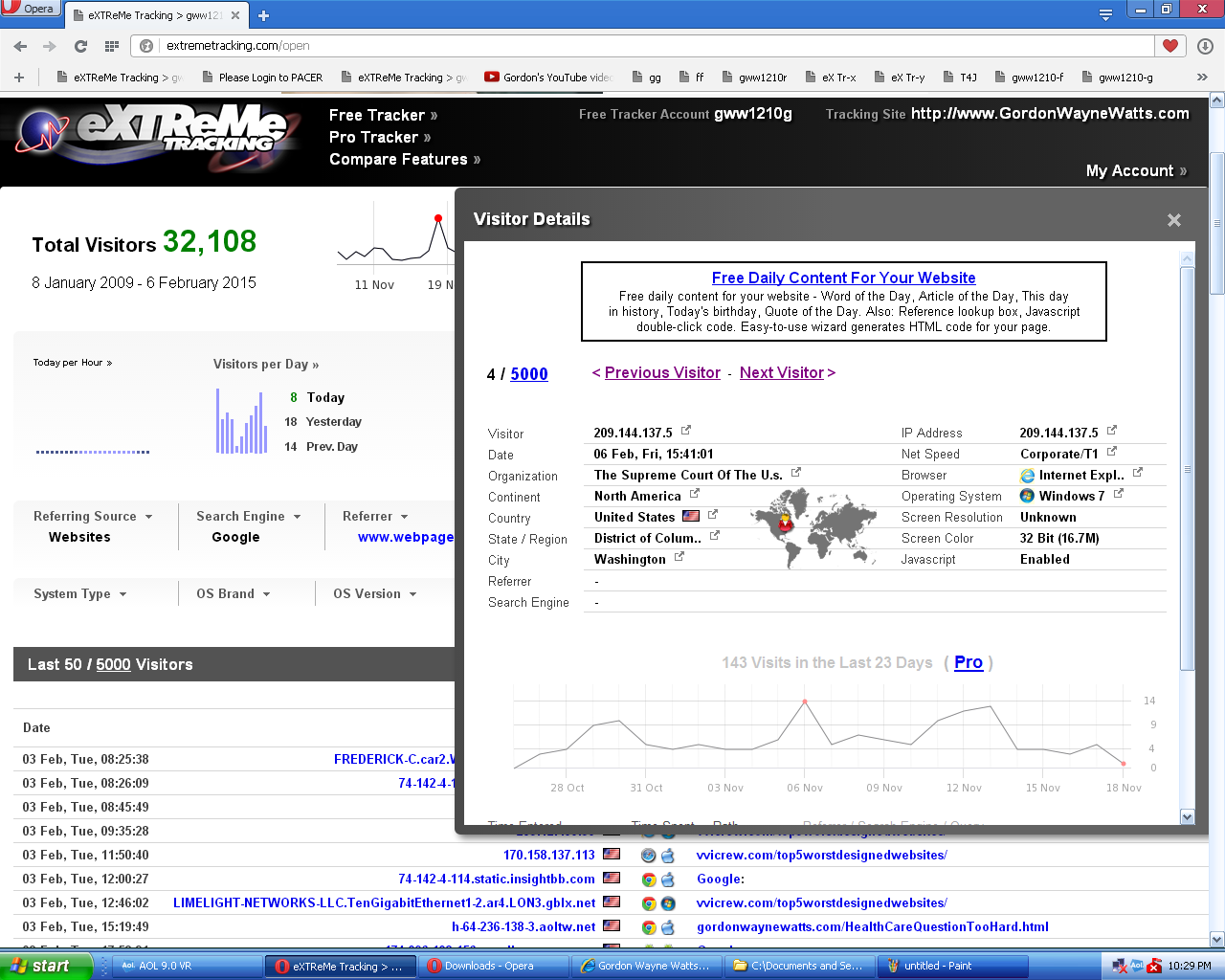Open Compare Features link
Viewport: 1225px width, 980px height.
405,159
